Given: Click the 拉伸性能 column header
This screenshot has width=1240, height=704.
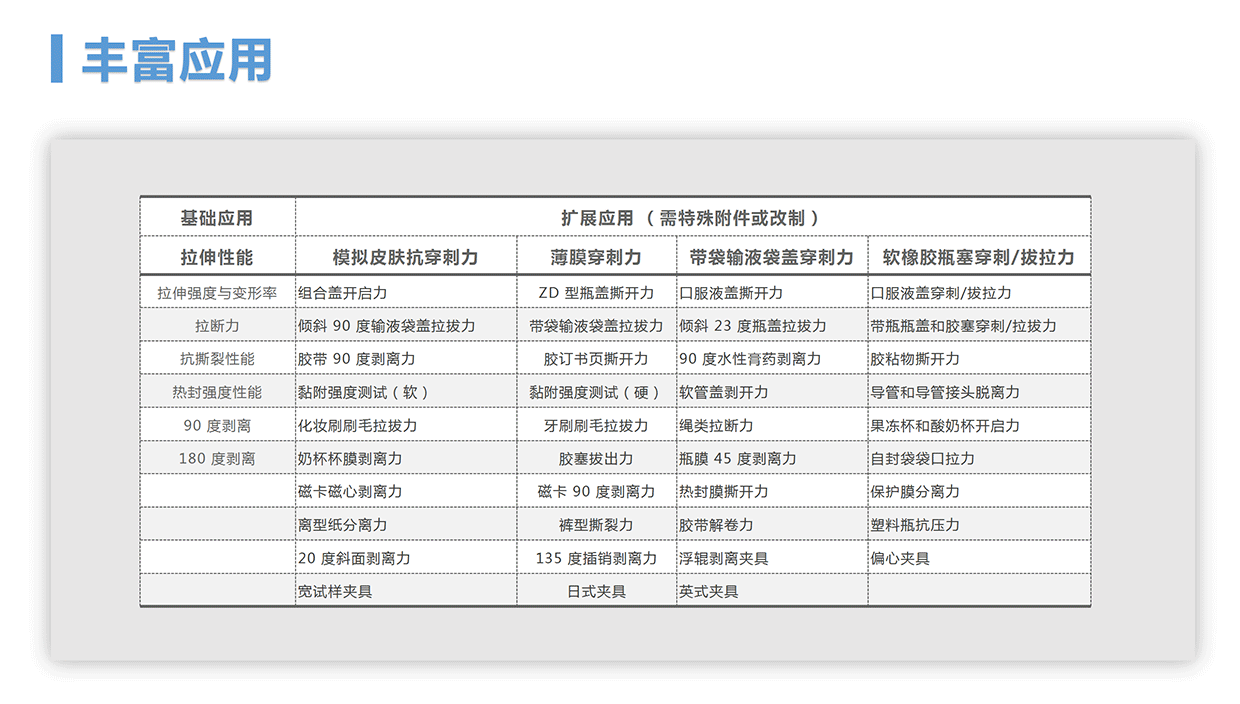Looking at the screenshot, I should (217, 257).
